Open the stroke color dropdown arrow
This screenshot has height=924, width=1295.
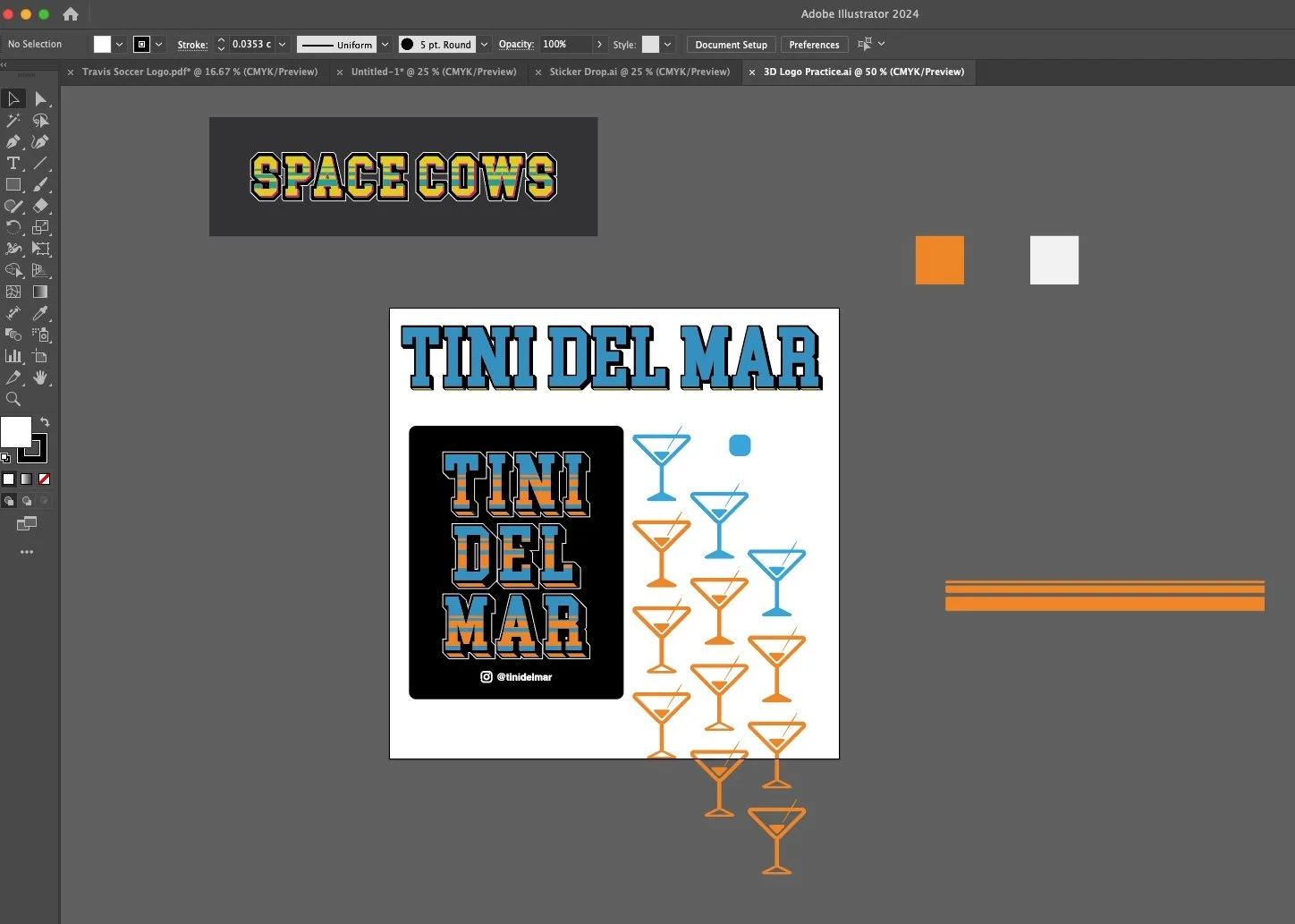(159, 45)
